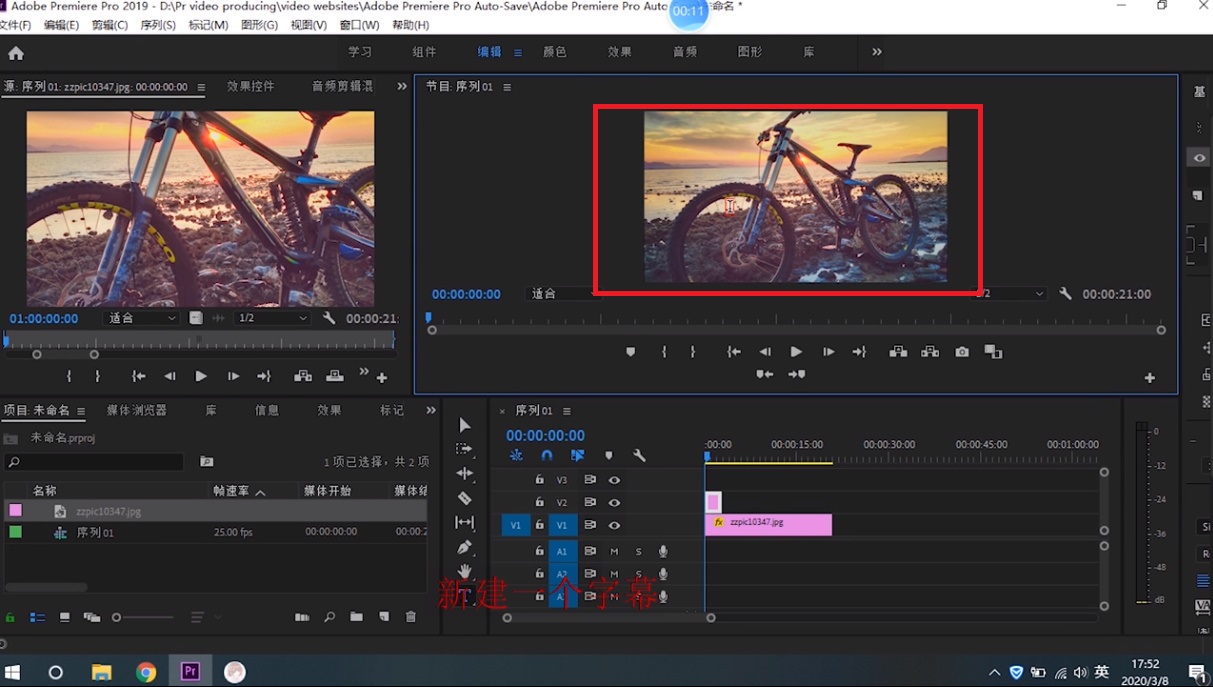1213x687 pixels.
Task: Open Find magnifier in Project panel
Action: tap(329, 618)
